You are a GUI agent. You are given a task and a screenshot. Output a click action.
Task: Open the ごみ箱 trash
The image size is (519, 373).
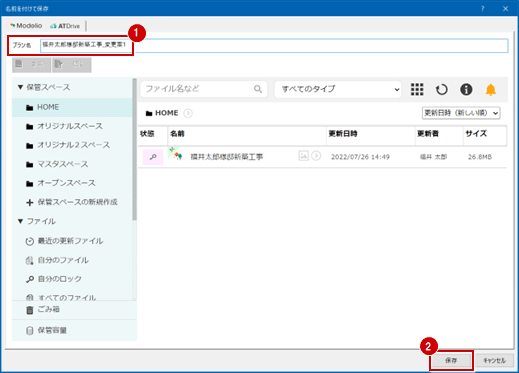pyautogui.click(x=43, y=310)
